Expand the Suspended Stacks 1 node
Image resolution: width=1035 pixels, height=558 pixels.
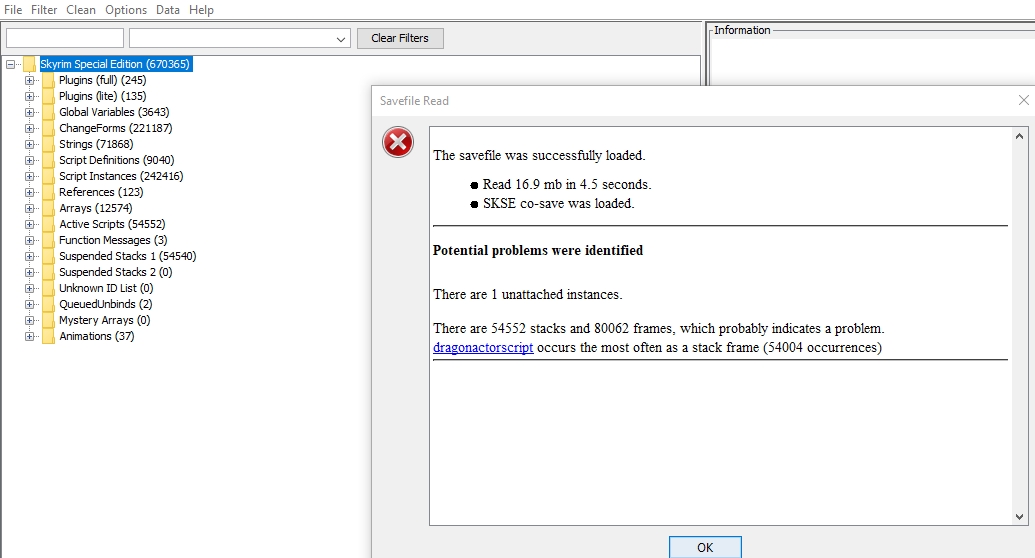pyautogui.click(x=29, y=256)
